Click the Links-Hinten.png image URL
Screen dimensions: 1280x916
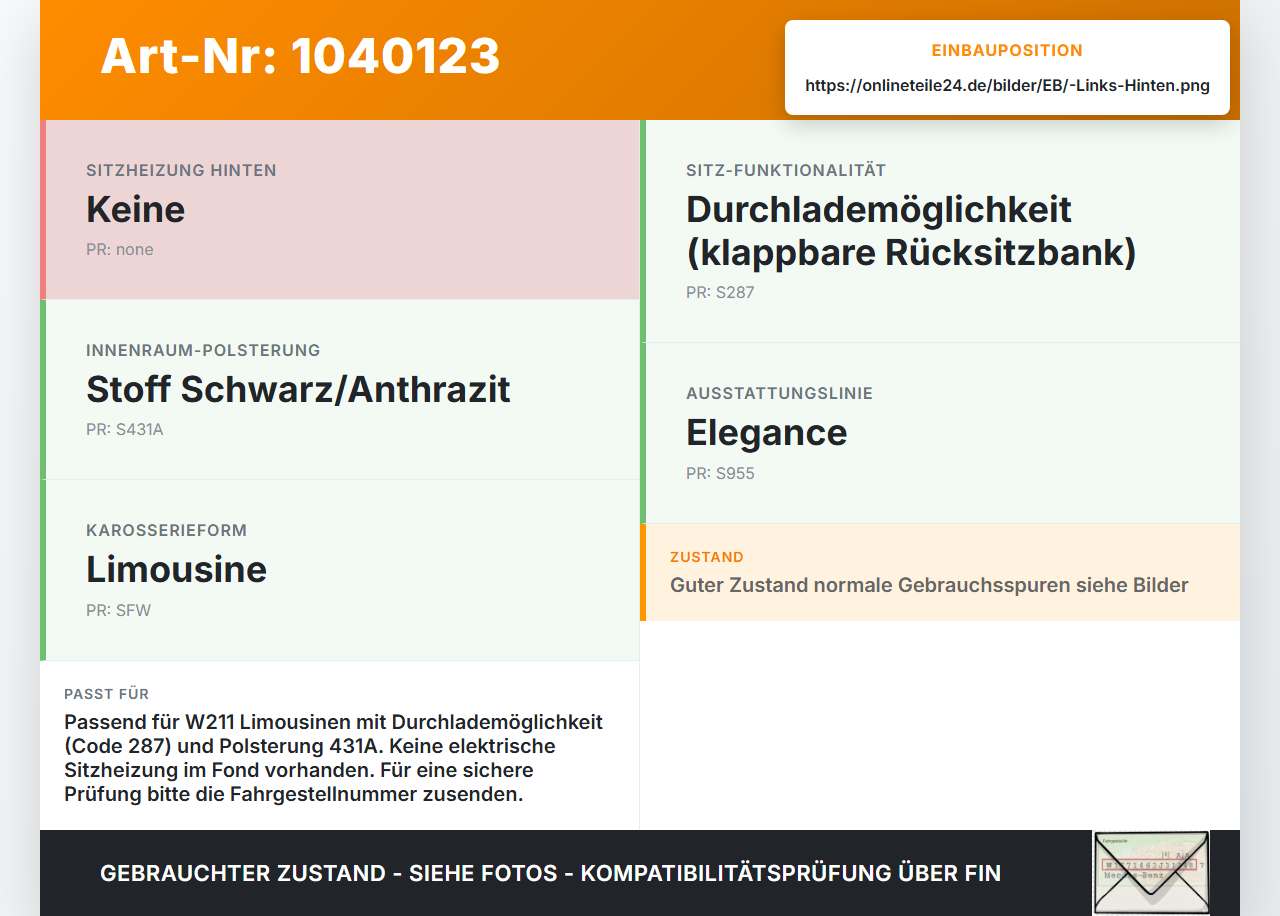tap(1007, 85)
